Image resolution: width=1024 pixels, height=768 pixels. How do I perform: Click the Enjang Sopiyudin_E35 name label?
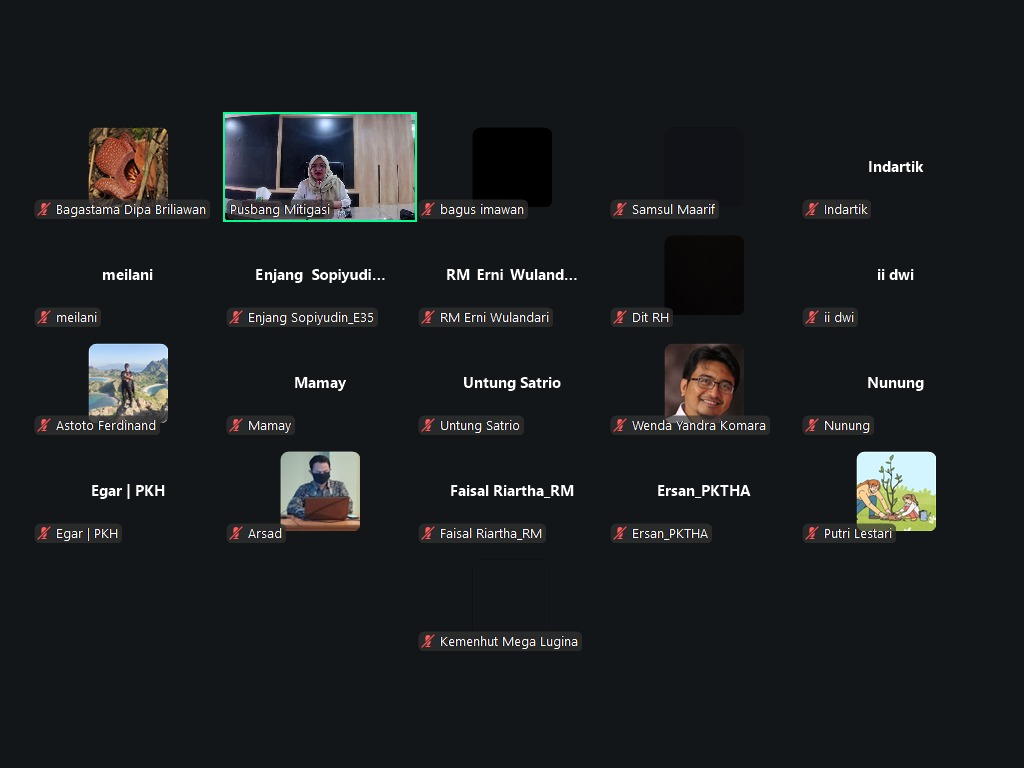[x=310, y=318]
